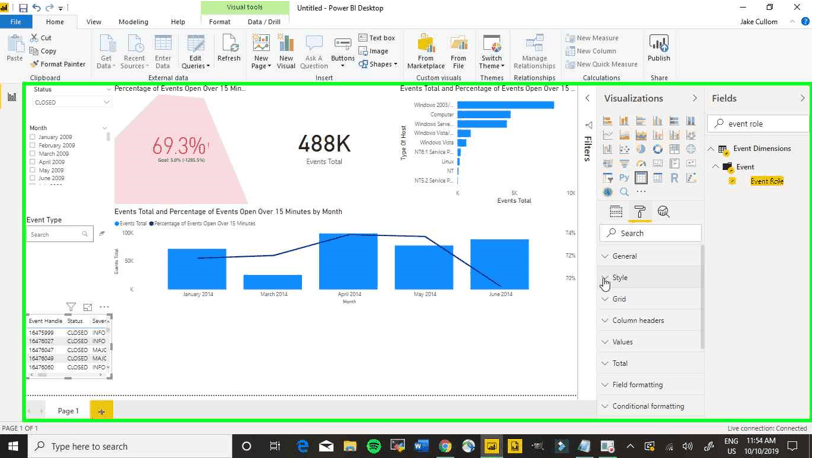Expand the Column headers section
Screen dimensions: 813x458
pyautogui.click(x=650, y=321)
